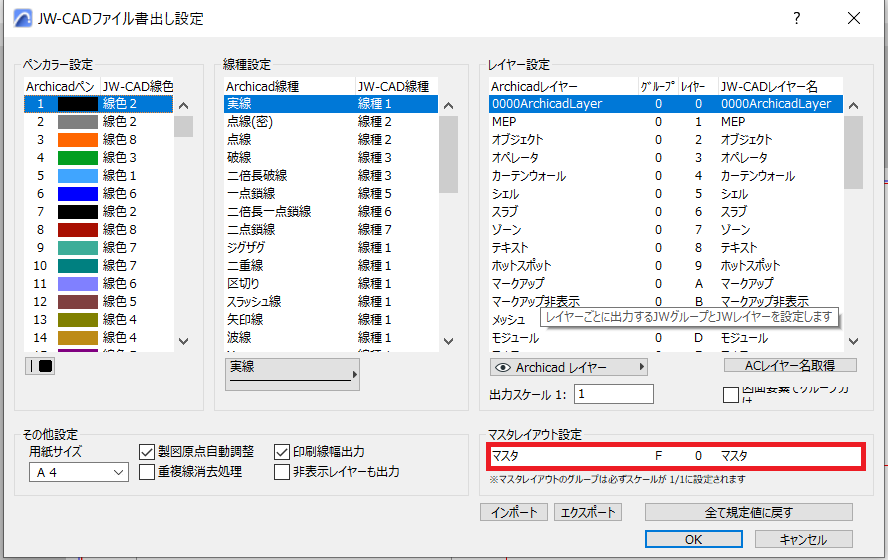Toggle the checkbox next to ACレイヤー名取得 area

coord(731,395)
